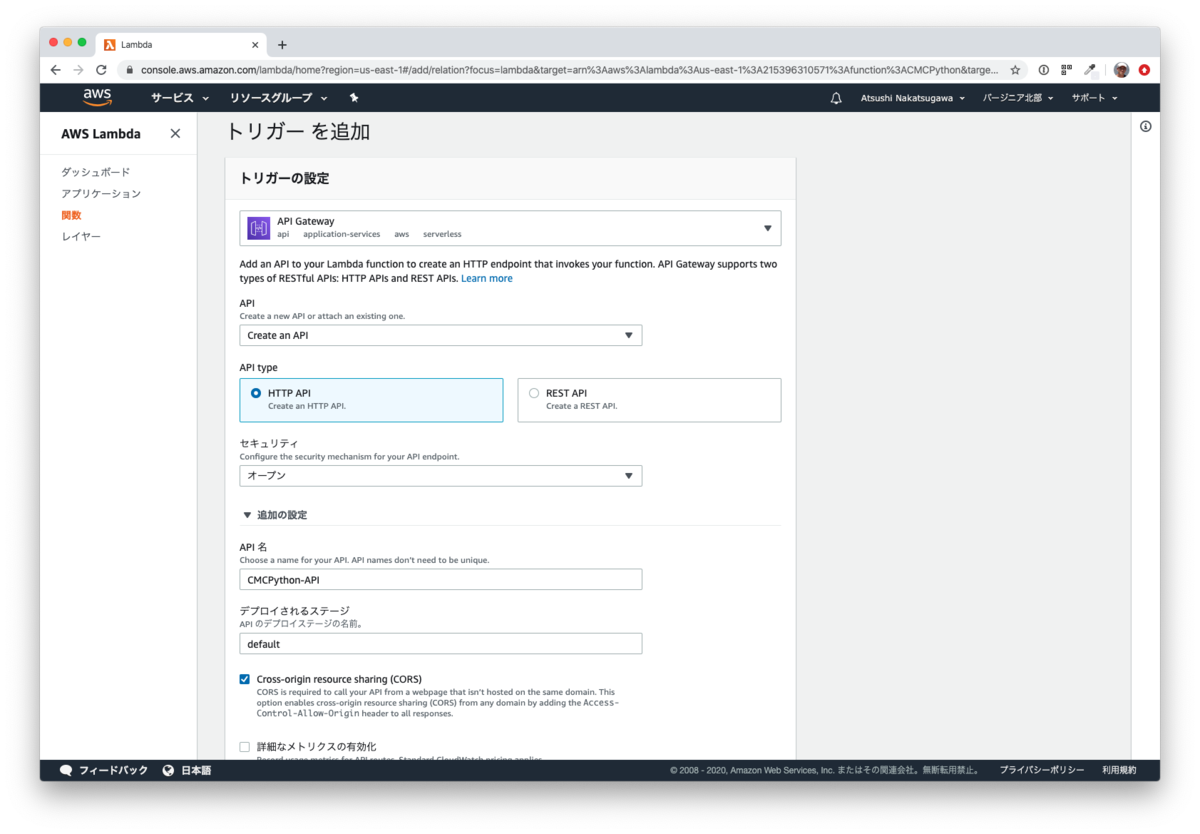Click the QR code extension icon
This screenshot has height=834, width=1200.
tap(1067, 70)
